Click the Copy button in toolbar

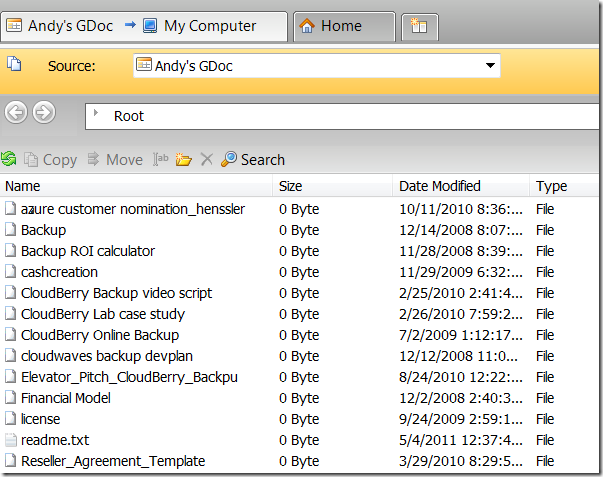(50, 159)
